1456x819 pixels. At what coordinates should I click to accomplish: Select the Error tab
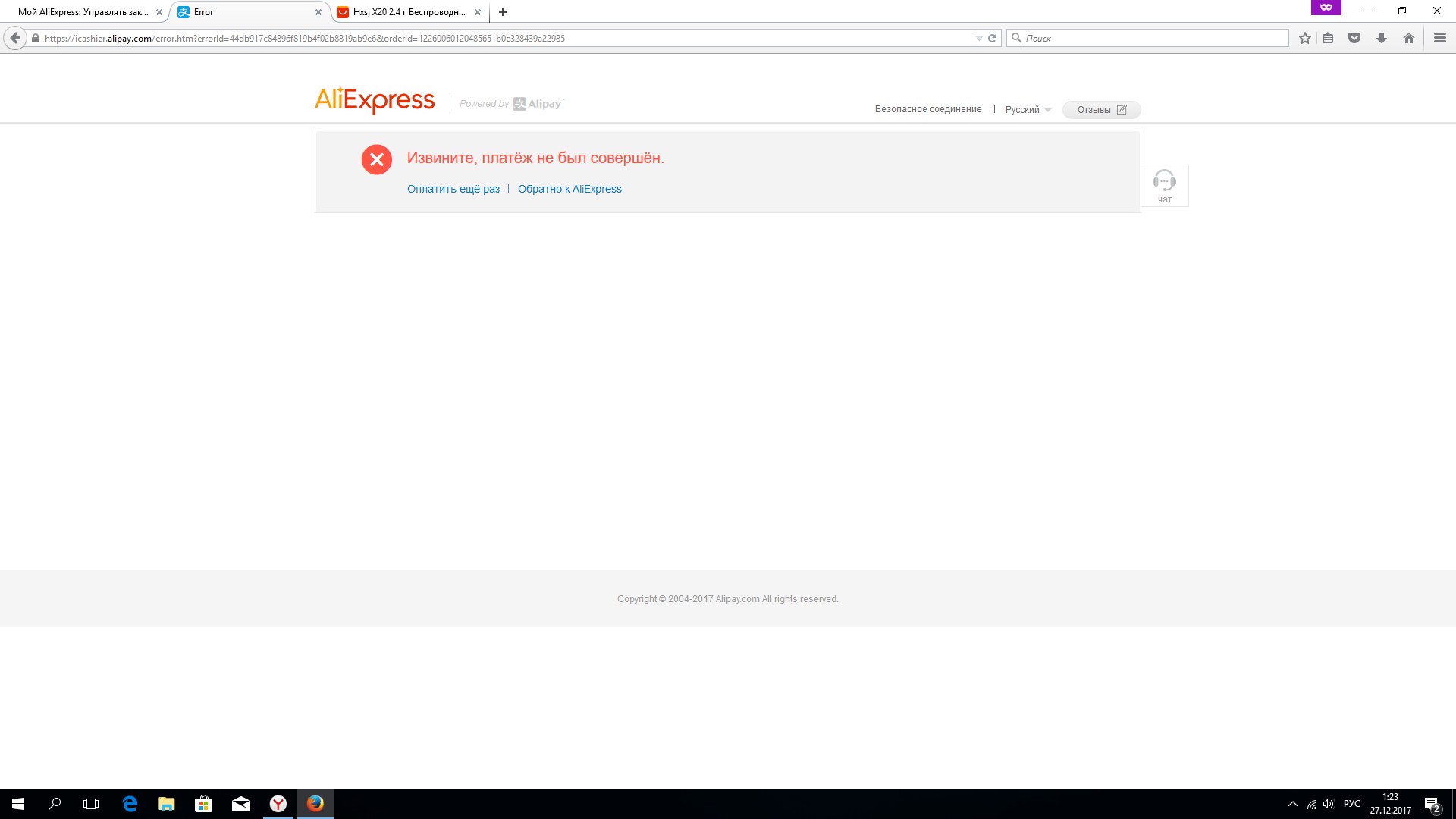click(x=248, y=12)
